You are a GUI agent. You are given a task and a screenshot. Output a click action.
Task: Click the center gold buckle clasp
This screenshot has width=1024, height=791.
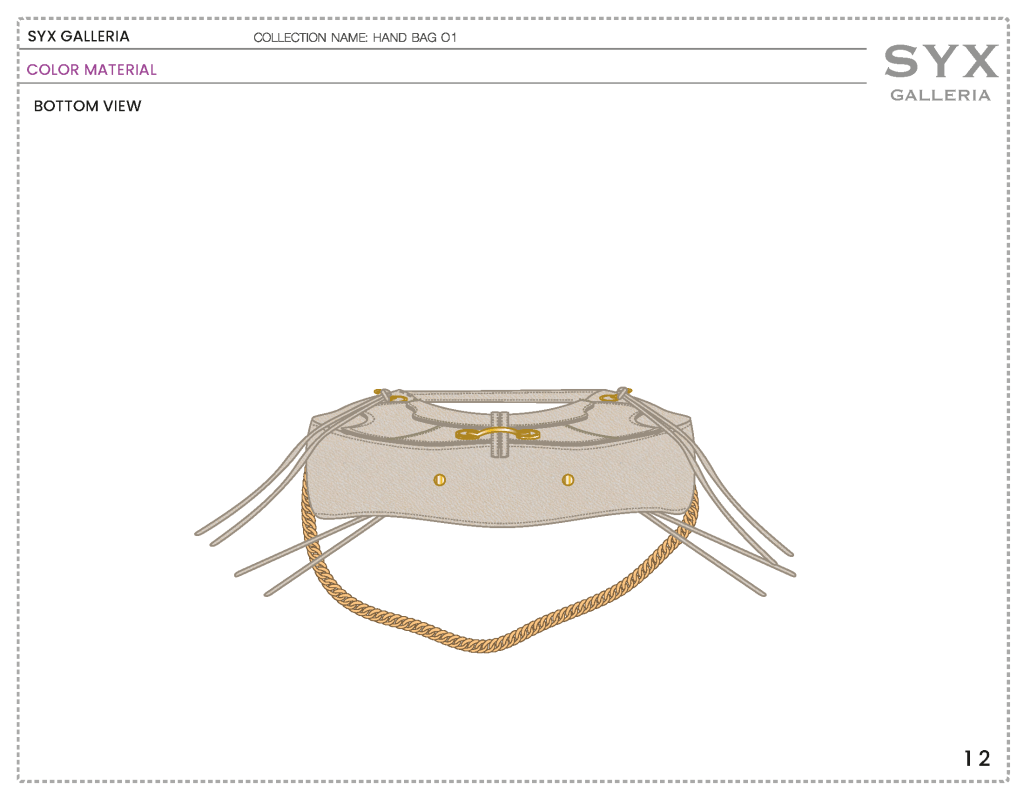(498, 432)
